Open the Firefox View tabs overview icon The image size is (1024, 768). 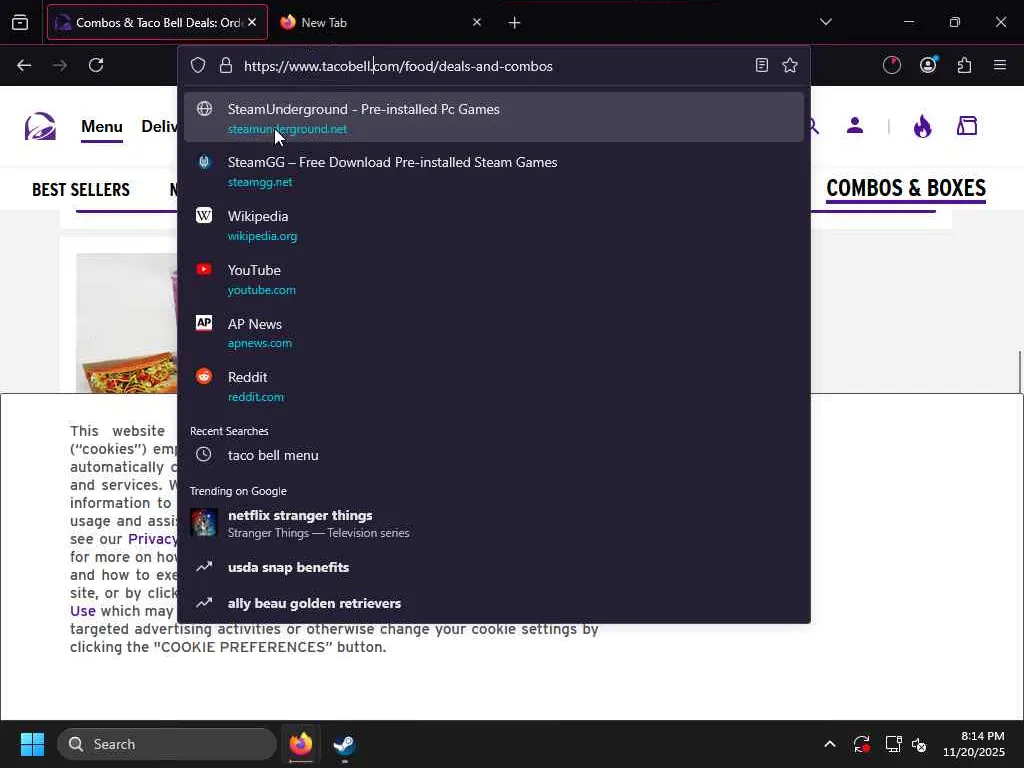pyautogui.click(x=20, y=23)
